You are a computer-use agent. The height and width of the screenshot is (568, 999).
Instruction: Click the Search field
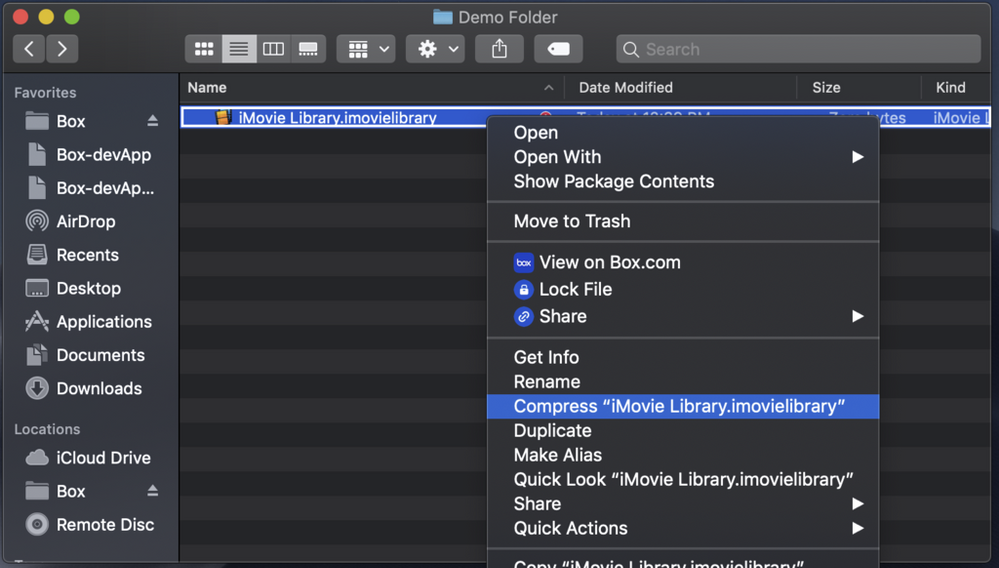point(798,49)
